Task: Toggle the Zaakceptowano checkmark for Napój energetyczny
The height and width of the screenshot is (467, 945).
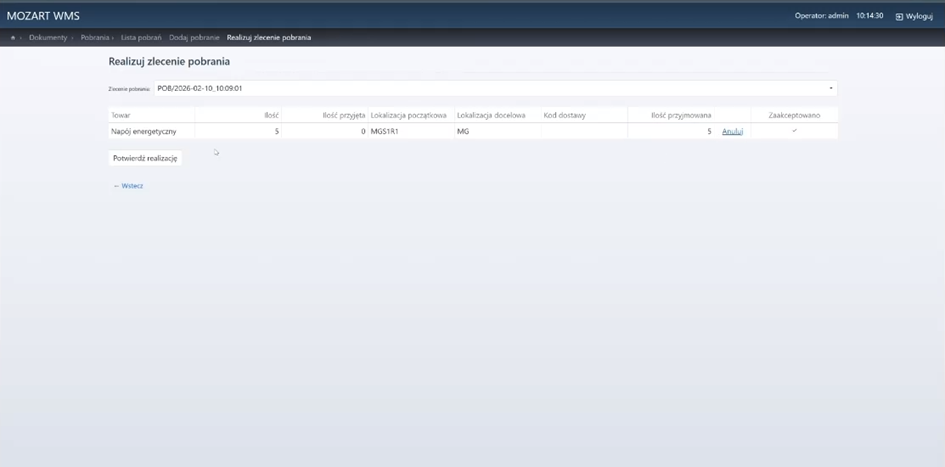Action: coord(794,131)
